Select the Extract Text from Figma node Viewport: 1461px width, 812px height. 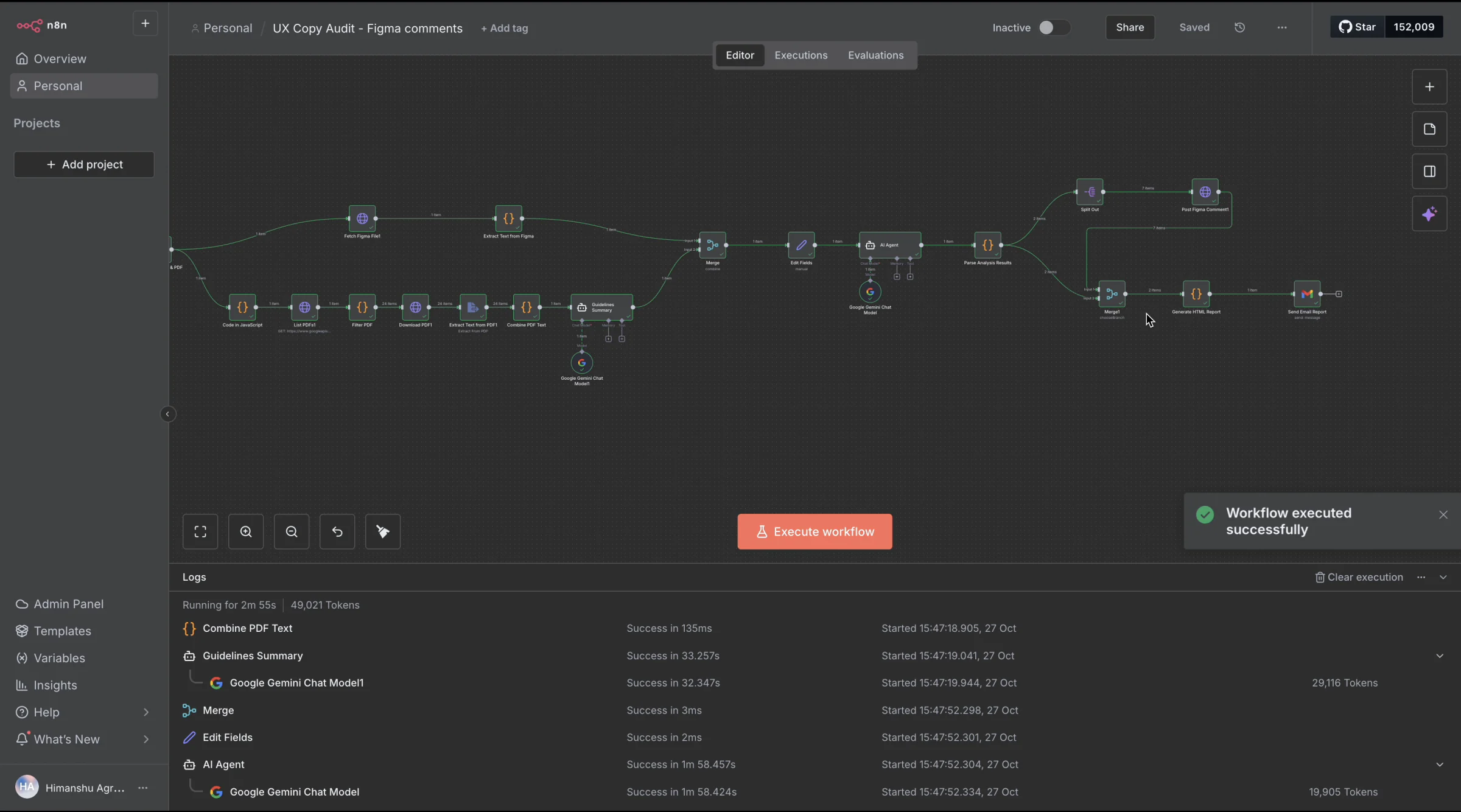click(508, 219)
